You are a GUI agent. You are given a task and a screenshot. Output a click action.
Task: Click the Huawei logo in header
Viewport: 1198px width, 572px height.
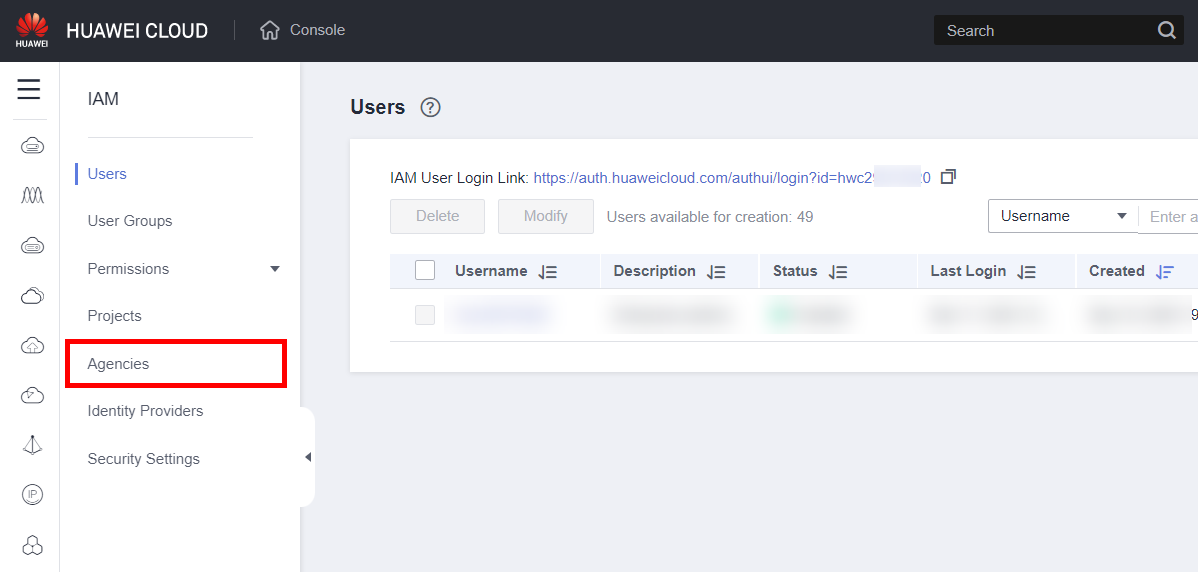(x=32, y=30)
